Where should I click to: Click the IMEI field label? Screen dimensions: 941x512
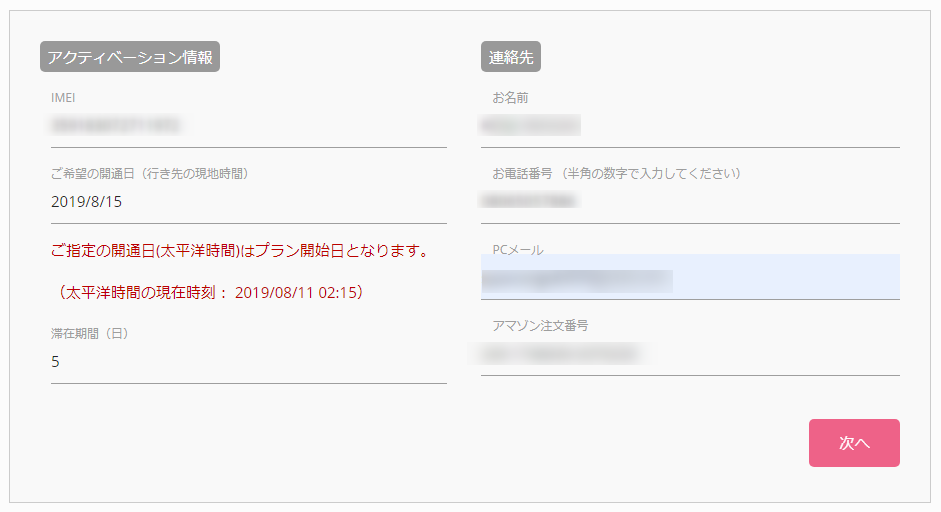[63, 98]
